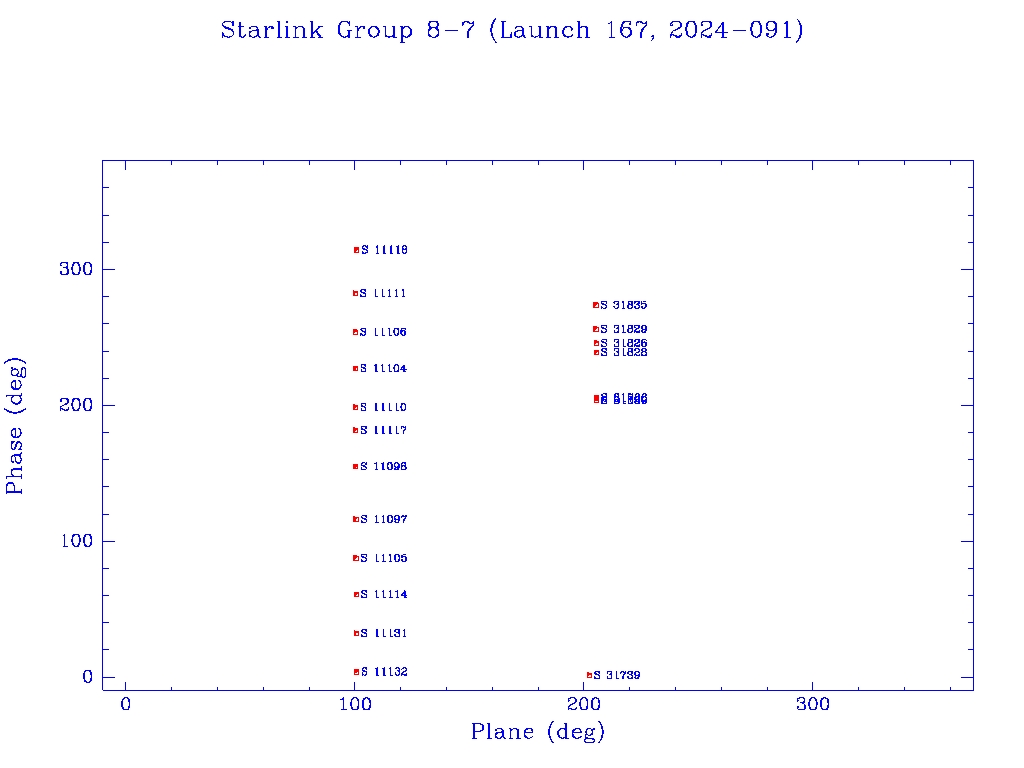1024x768 pixels.
Task: Click the 300 tick label on Plane axis
Action: tap(813, 704)
